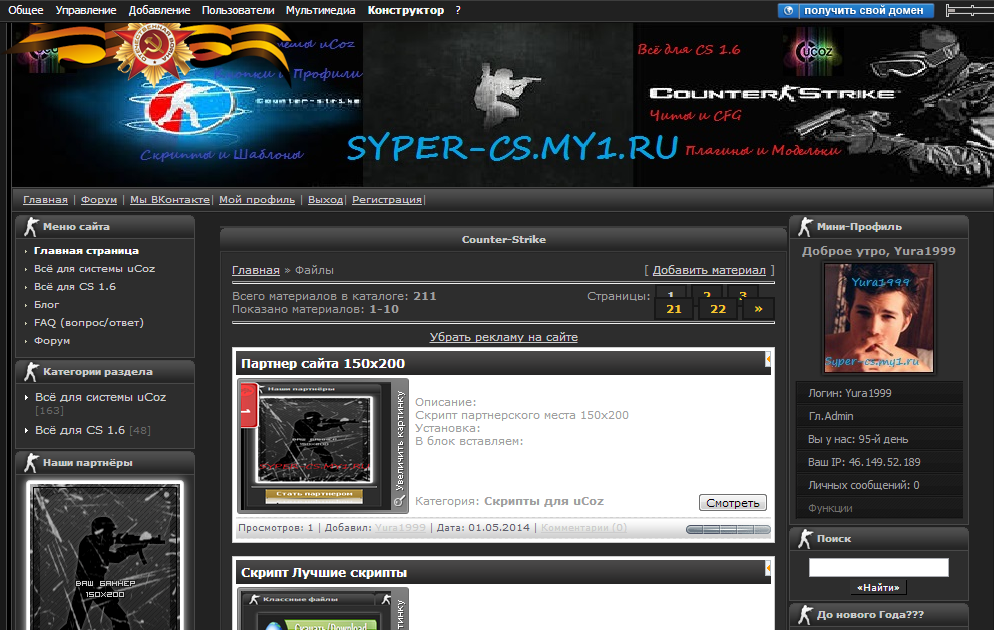This screenshot has width=994, height=630.
Task: Click the partner banner Ваш баннер 150x200
Action: click(105, 555)
